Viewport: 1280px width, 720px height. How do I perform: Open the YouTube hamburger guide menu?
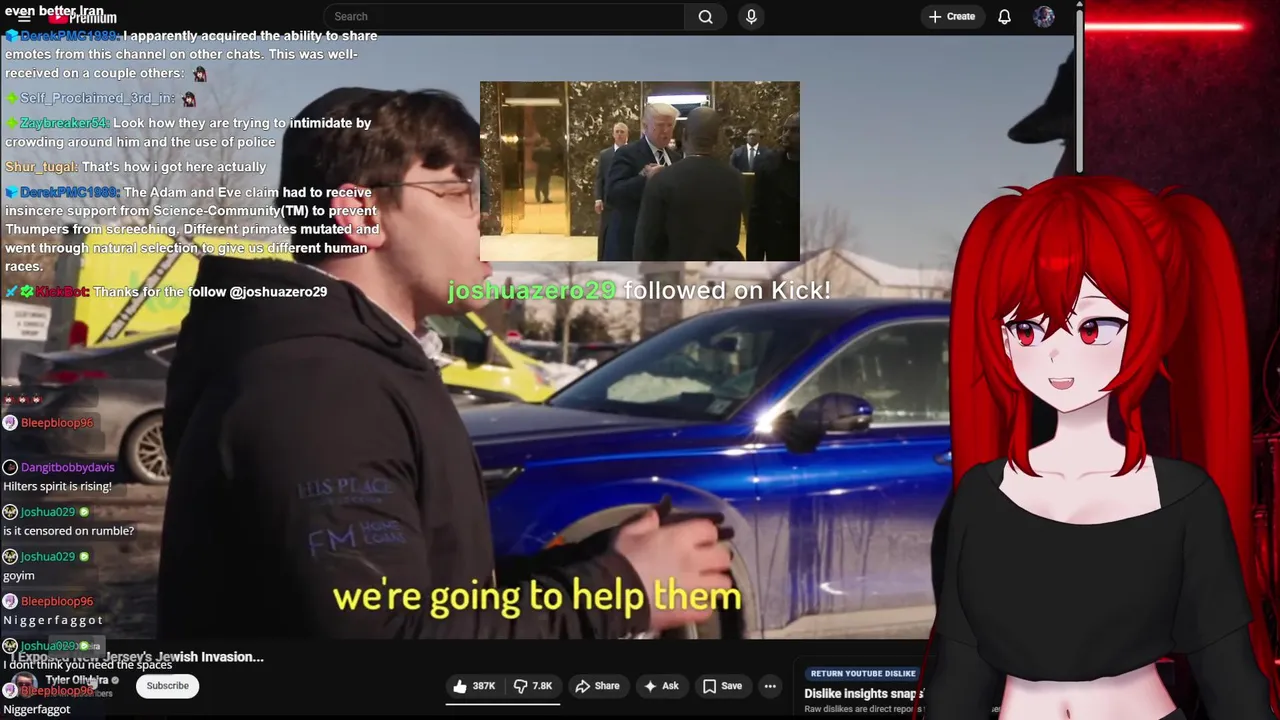click(24, 17)
